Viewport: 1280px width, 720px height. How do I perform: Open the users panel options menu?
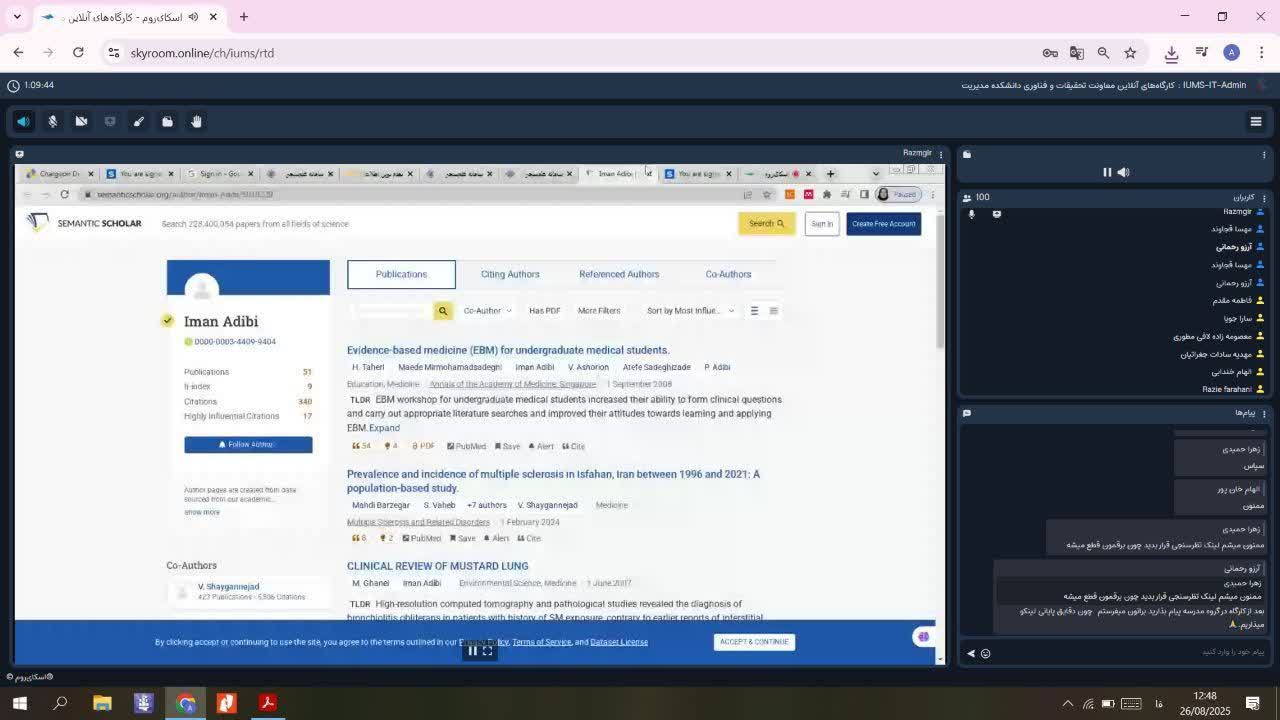pyautogui.click(x=1264, y=197)
